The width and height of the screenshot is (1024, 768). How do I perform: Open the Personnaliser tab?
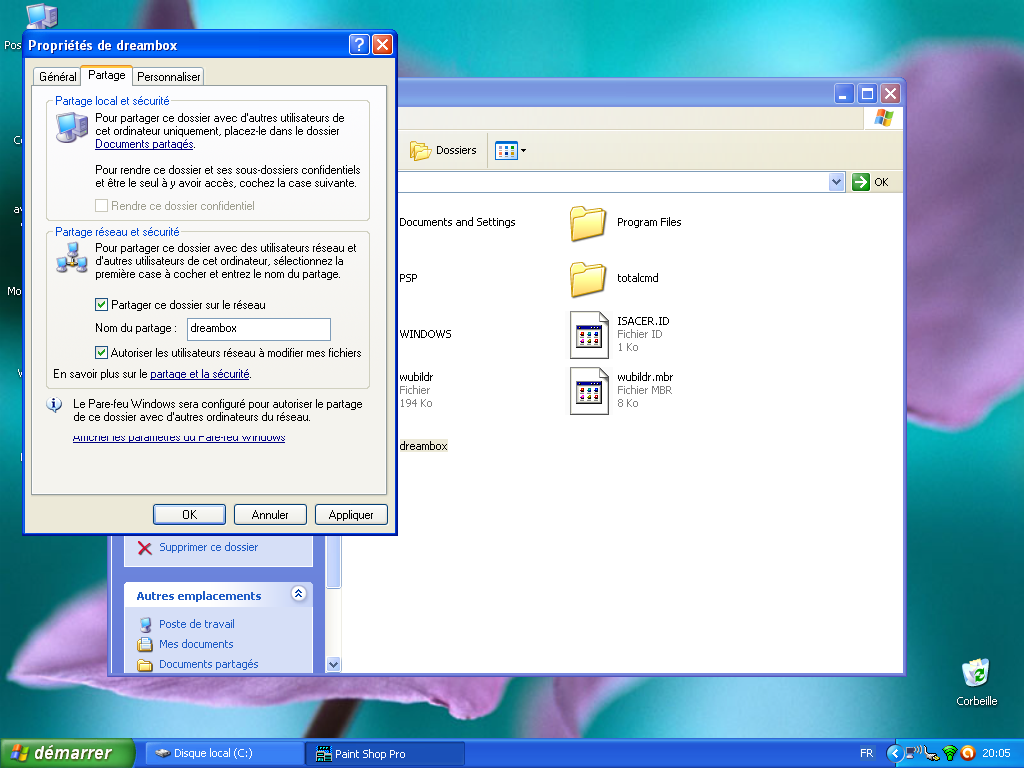[168, 77]
